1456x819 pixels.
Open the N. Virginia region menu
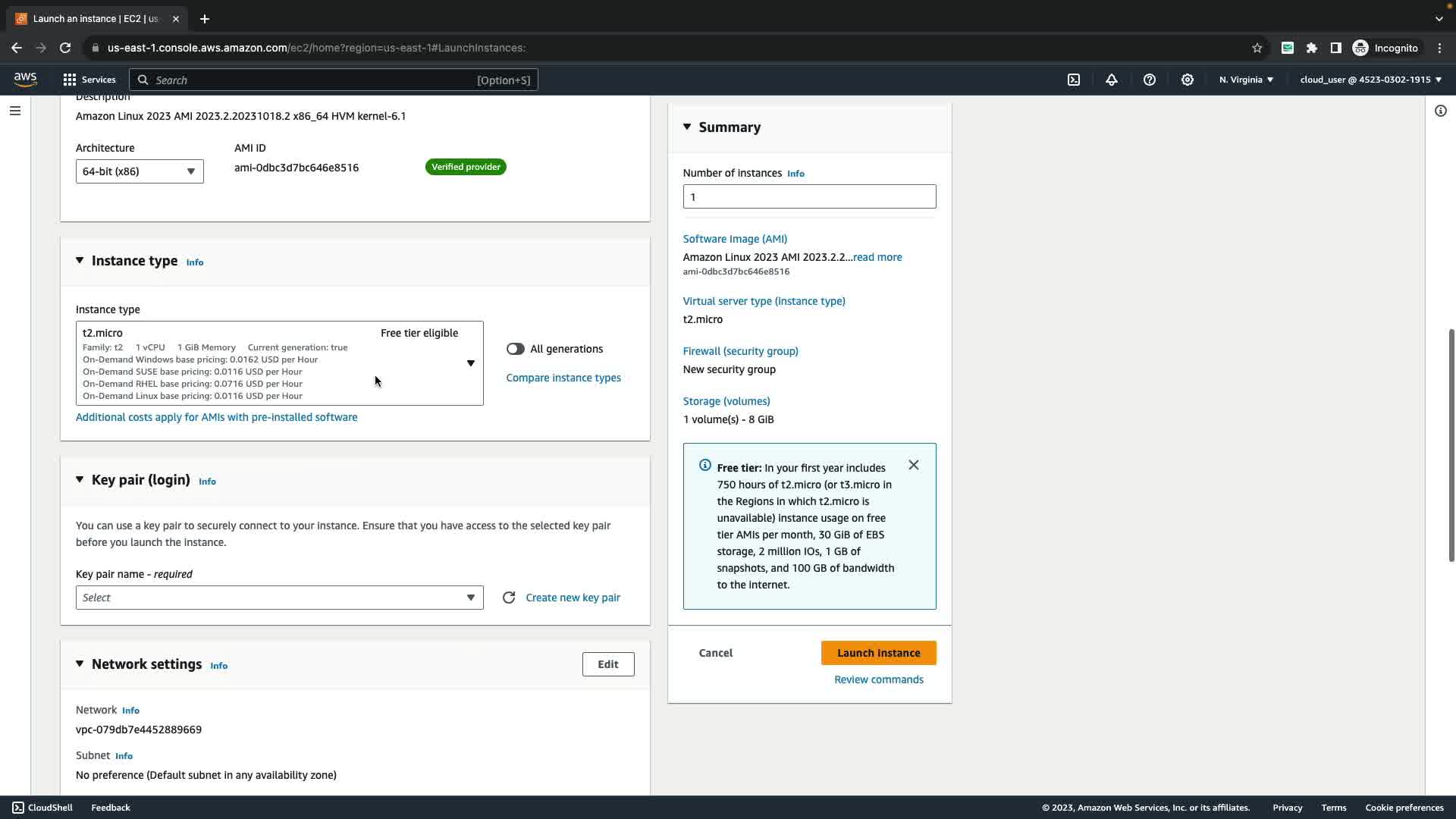(1246, 80)
